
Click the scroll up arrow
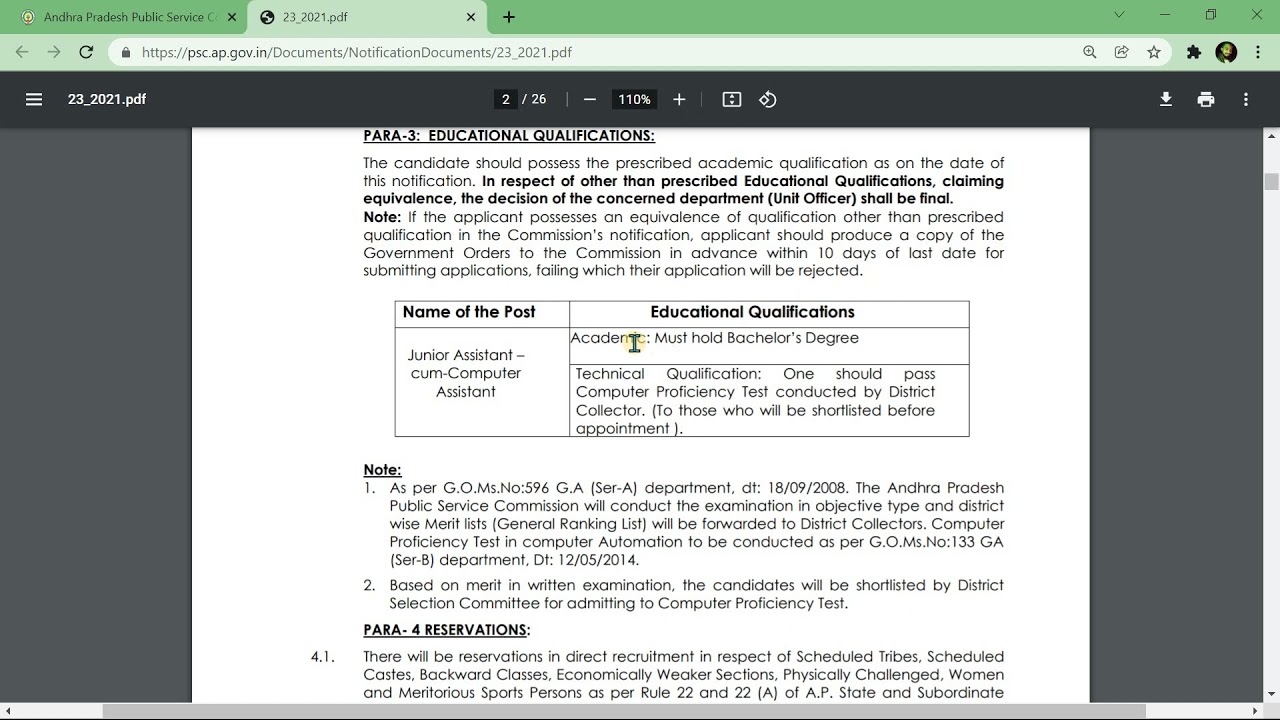coord(1272,136)
